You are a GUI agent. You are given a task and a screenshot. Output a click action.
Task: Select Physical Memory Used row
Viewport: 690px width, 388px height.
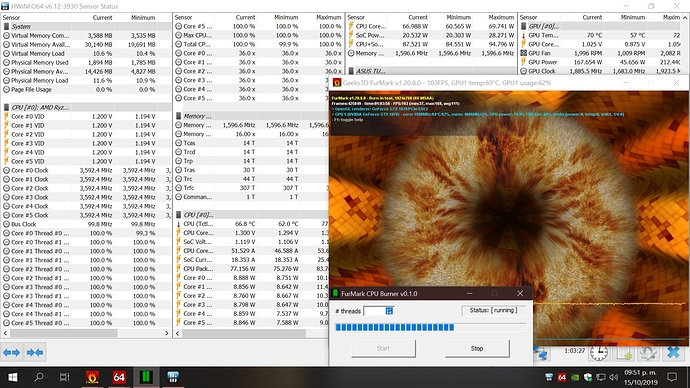click(87, 62)
